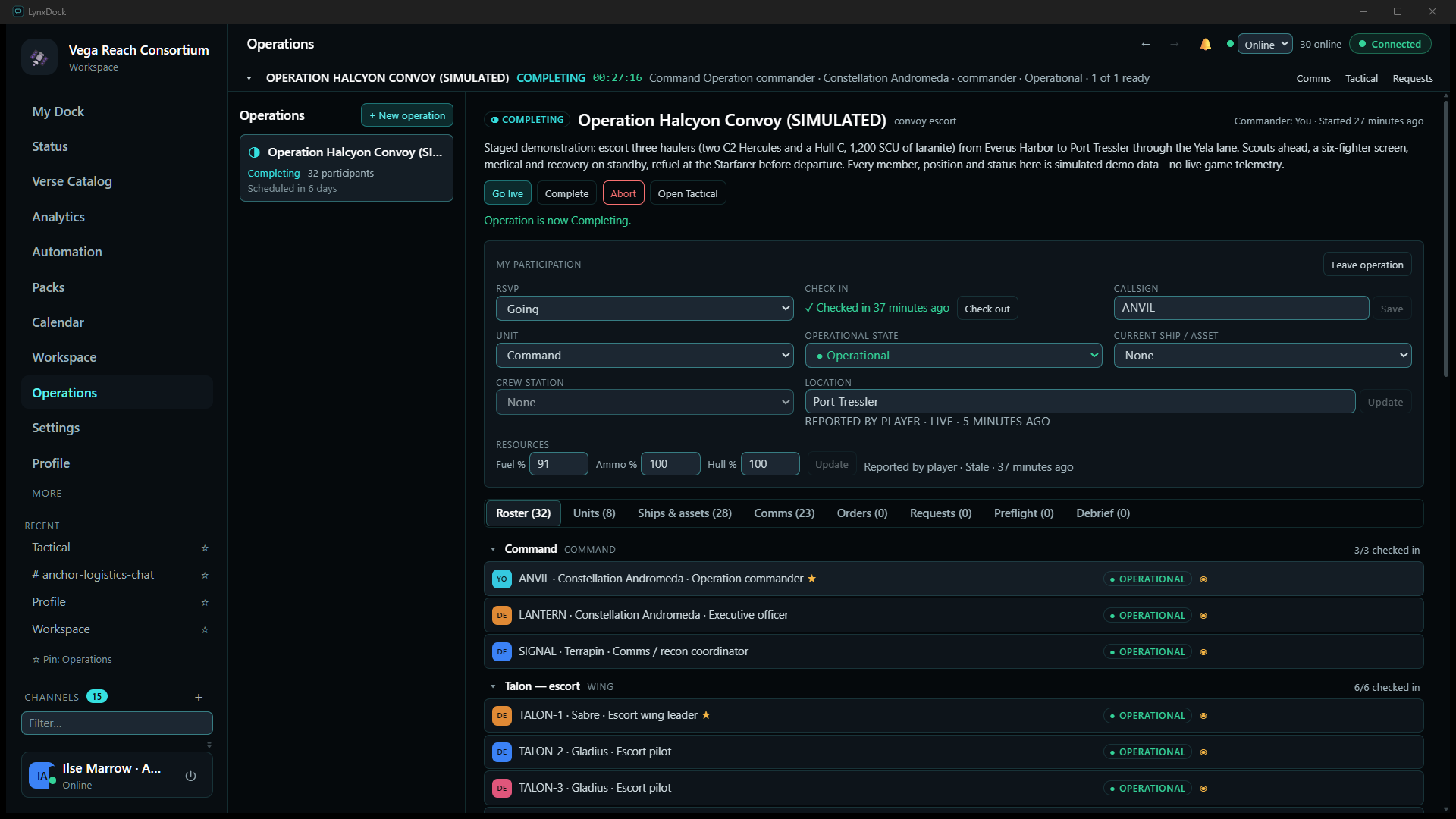
Task: Click the New operation button
Action: coord(407,115)
